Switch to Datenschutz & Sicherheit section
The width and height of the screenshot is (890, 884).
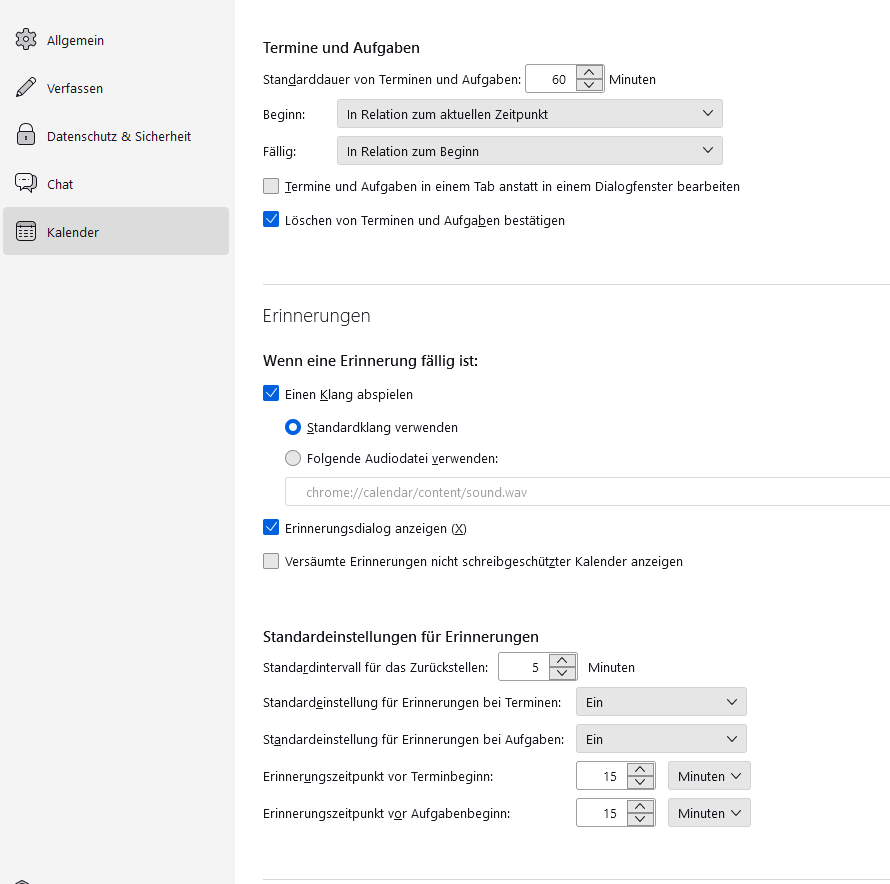point(118,136)
